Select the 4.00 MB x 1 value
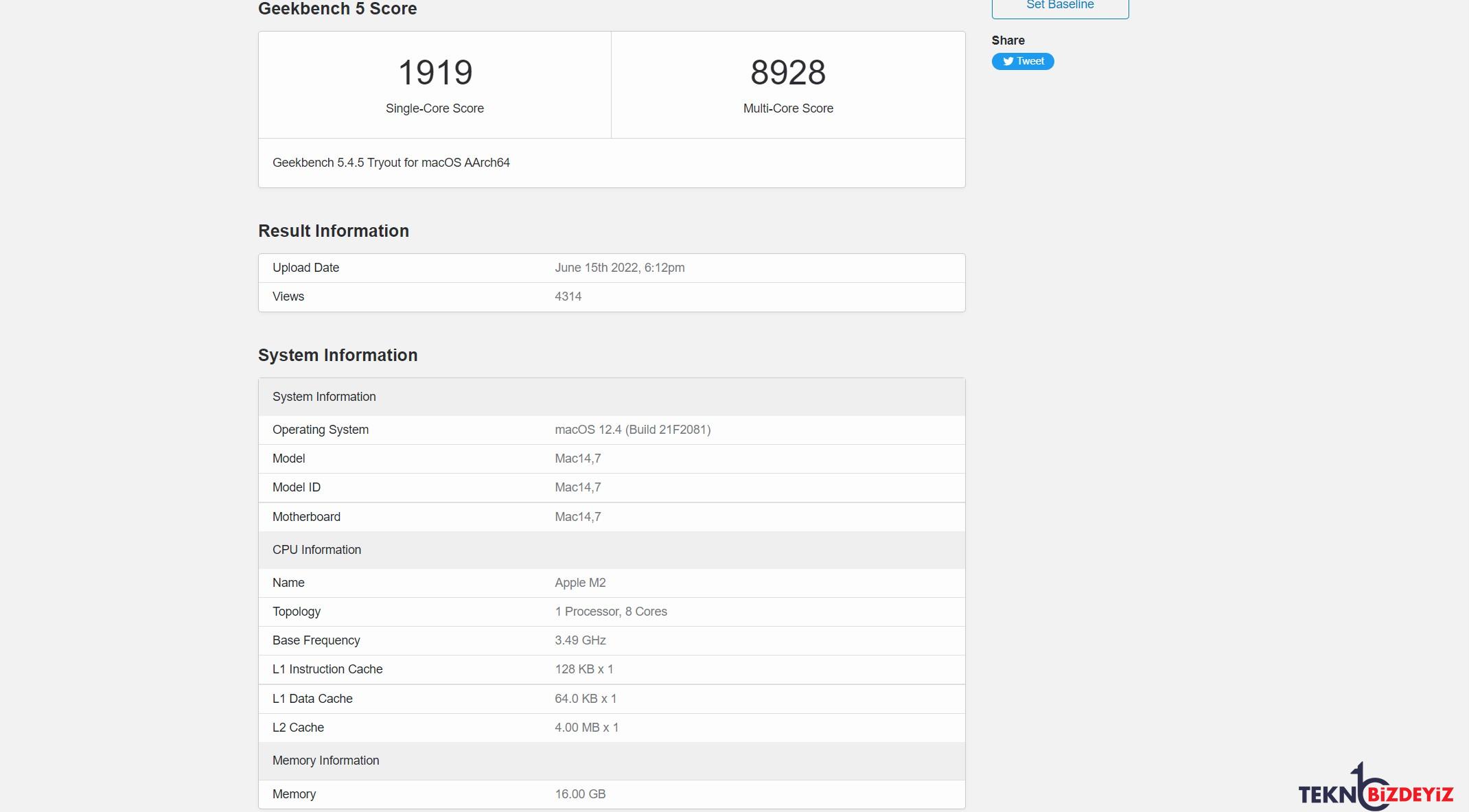1469x812 pixels. click(x=587, y=728)
